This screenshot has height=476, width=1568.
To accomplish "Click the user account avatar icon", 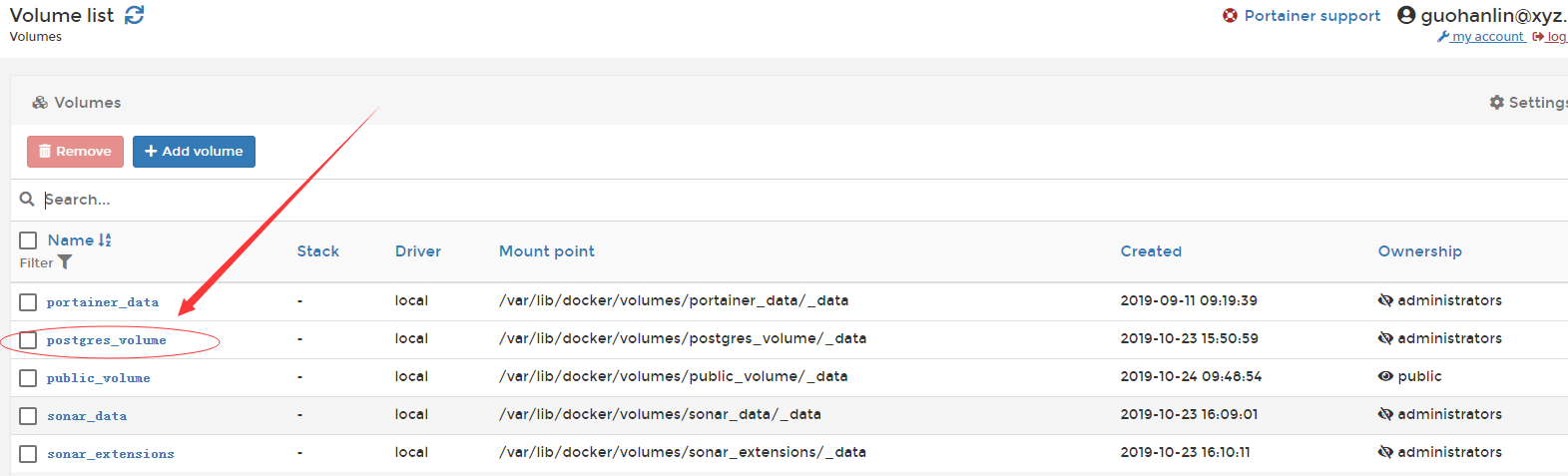I will point(1406,15).
